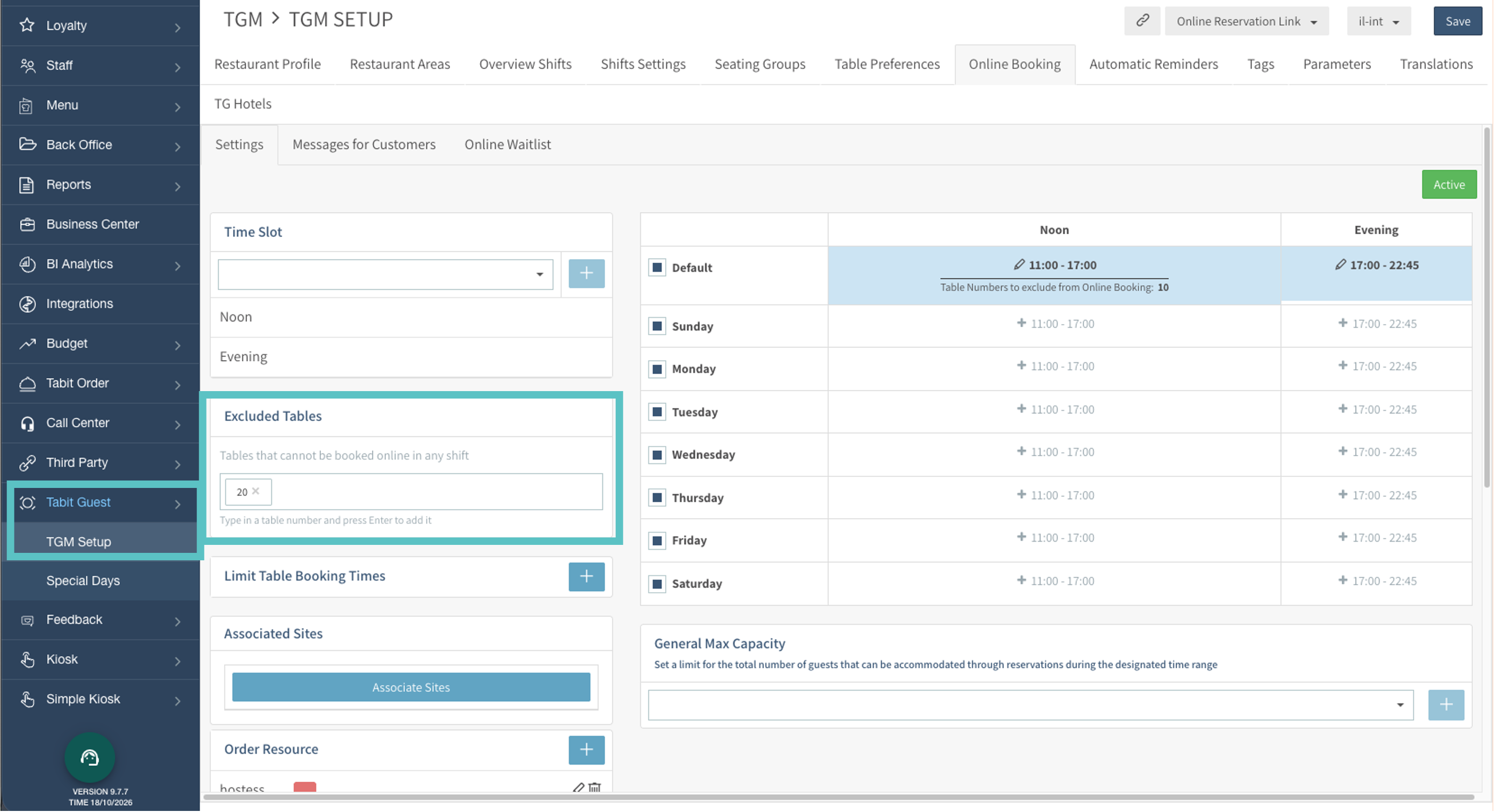Remove table 20 from Excluded Tables
The image size is (1495, 812).
255,491
